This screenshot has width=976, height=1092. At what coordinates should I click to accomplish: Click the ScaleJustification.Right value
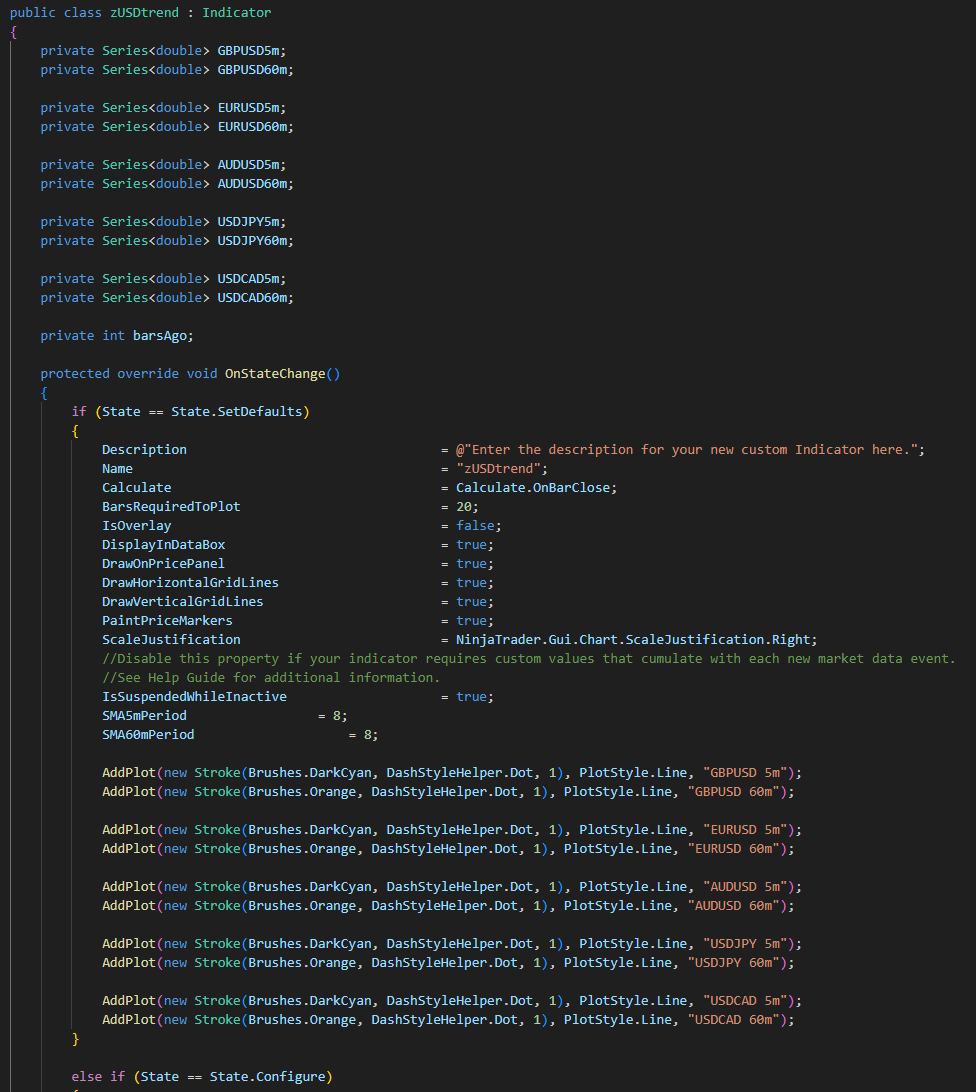(x=636, y=639)
